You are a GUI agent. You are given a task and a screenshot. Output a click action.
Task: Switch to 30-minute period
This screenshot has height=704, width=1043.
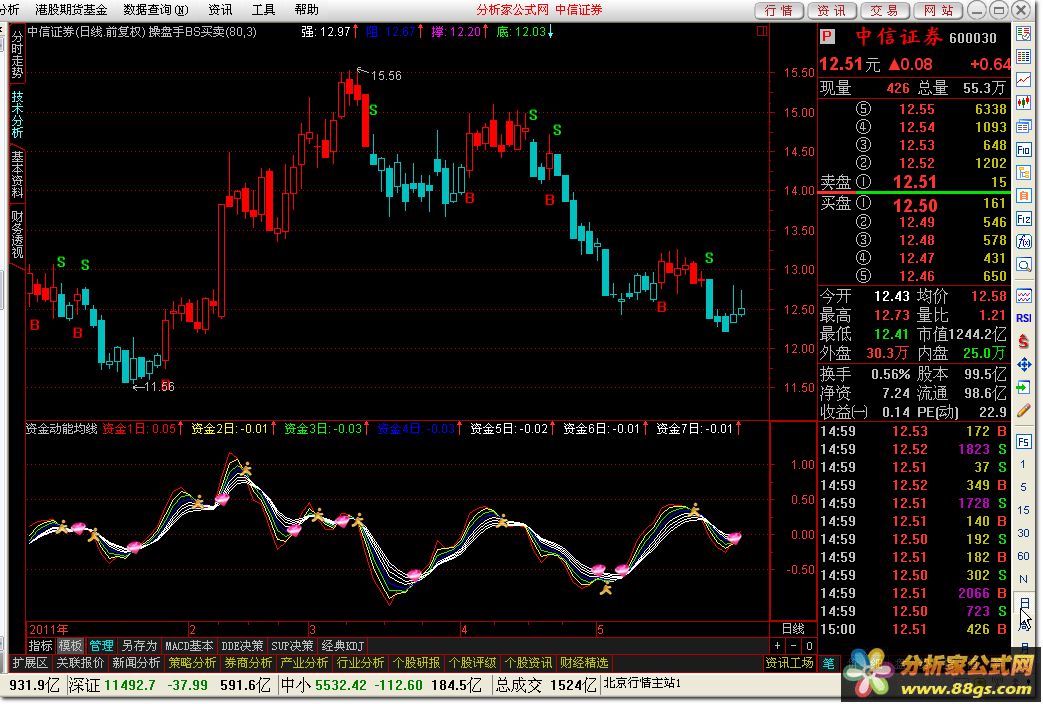tap(1023, 533)
